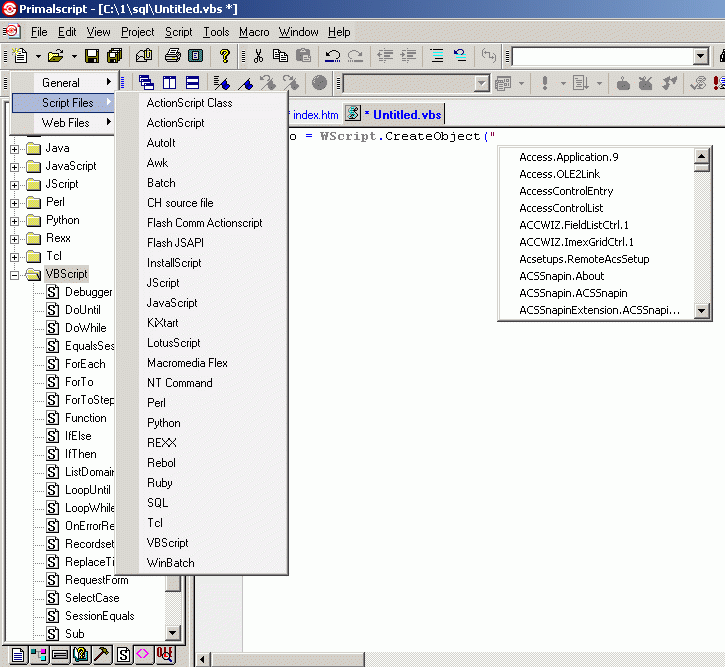The width and height of the screenshot is (725, 667).
Task: Click tree panel scroll down arrow
Action: pyautogui.click(x=172, y=632)
